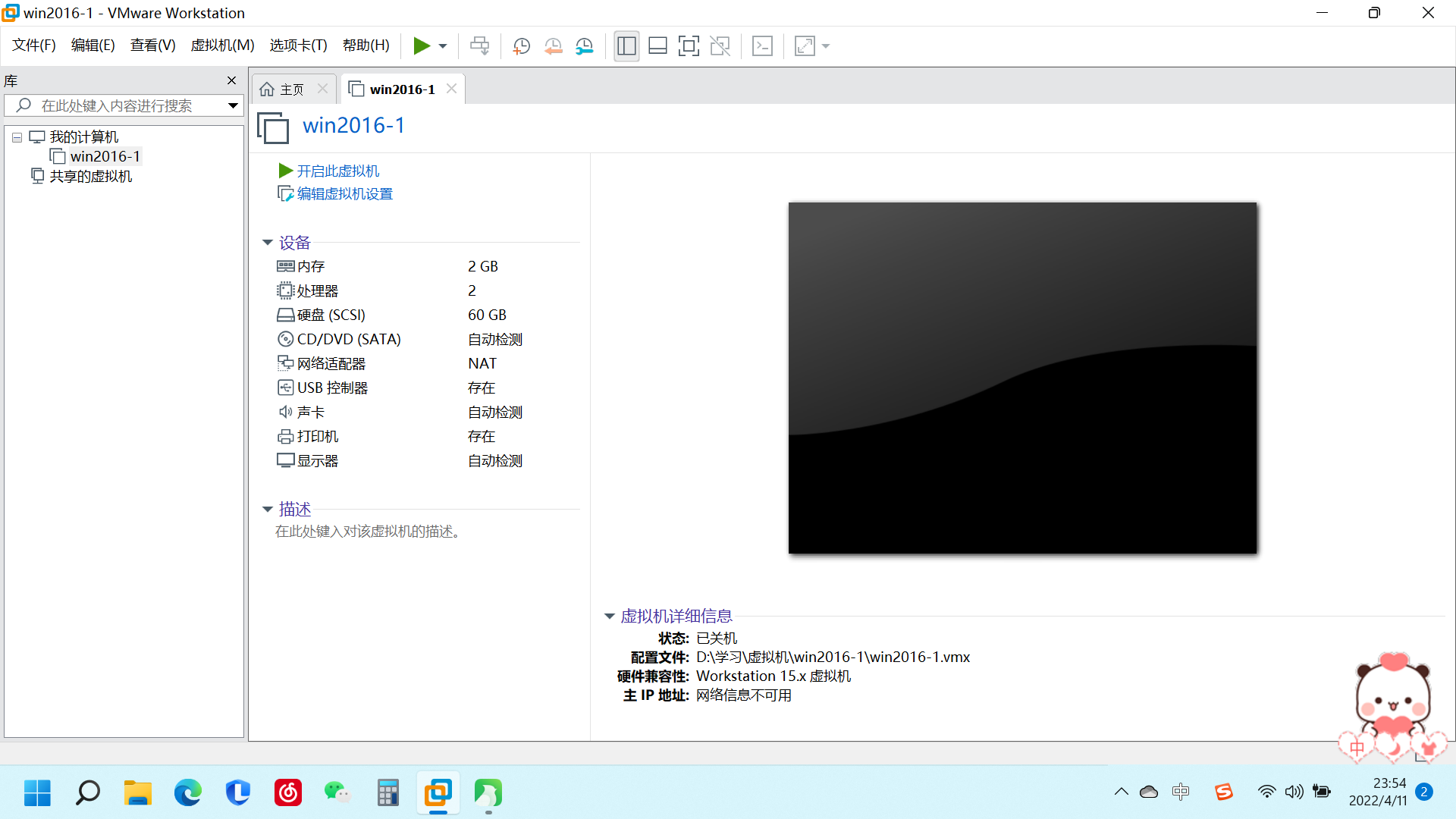Click the green power-on play toolbar button
Screen dimensions: 1456x819
(x=421, y=46)
